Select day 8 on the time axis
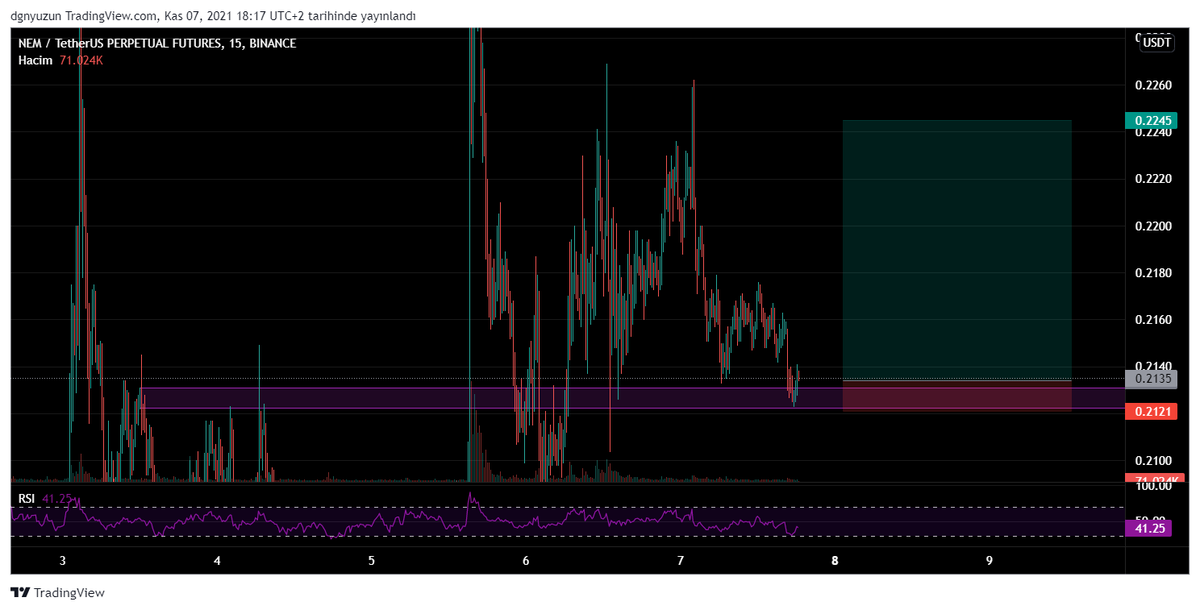 coord(834,561)
